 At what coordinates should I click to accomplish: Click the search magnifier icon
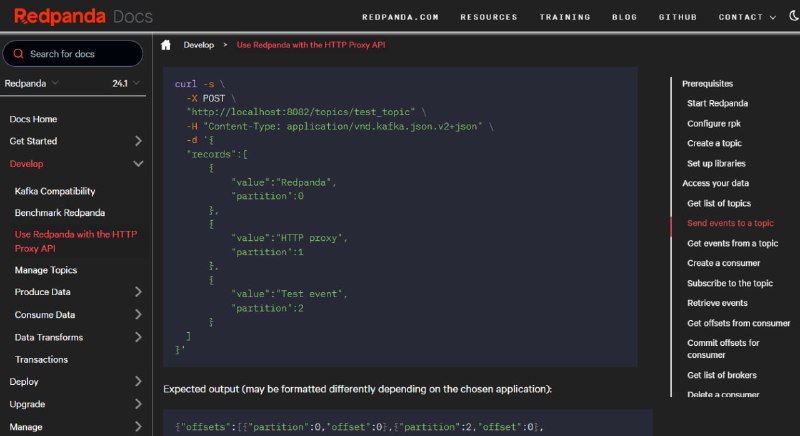click(x=18, y=54)
